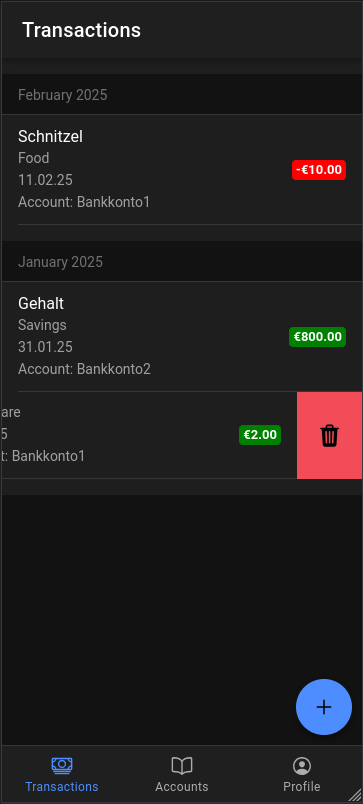The image size is (363, 804).
Task: Click the Profile person icon
Action: tap(302, 766)
